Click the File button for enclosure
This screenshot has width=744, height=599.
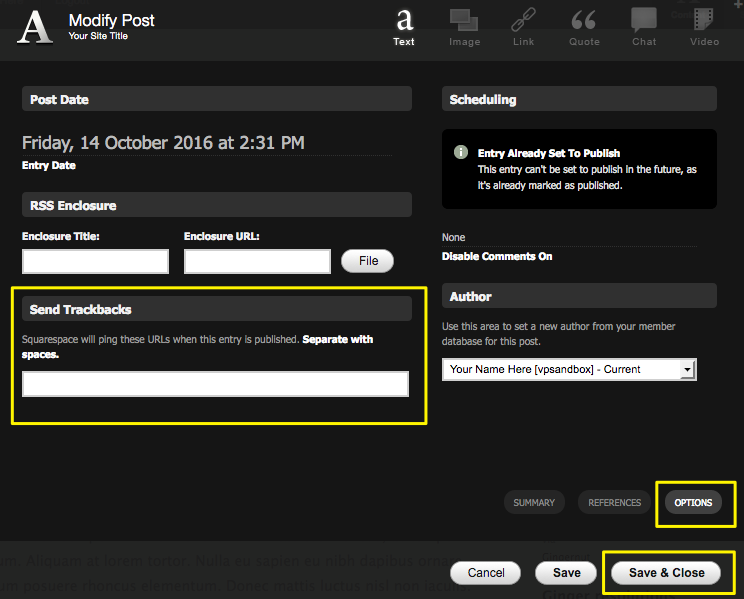click(368, 261)
